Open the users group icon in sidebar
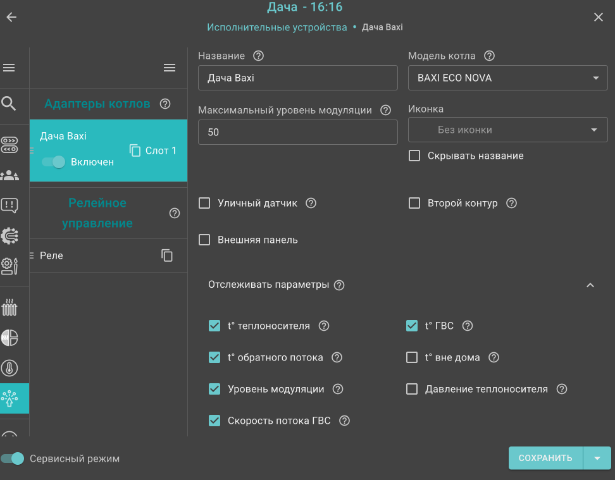This screenshot has height=480, width=615. (10, 175)
